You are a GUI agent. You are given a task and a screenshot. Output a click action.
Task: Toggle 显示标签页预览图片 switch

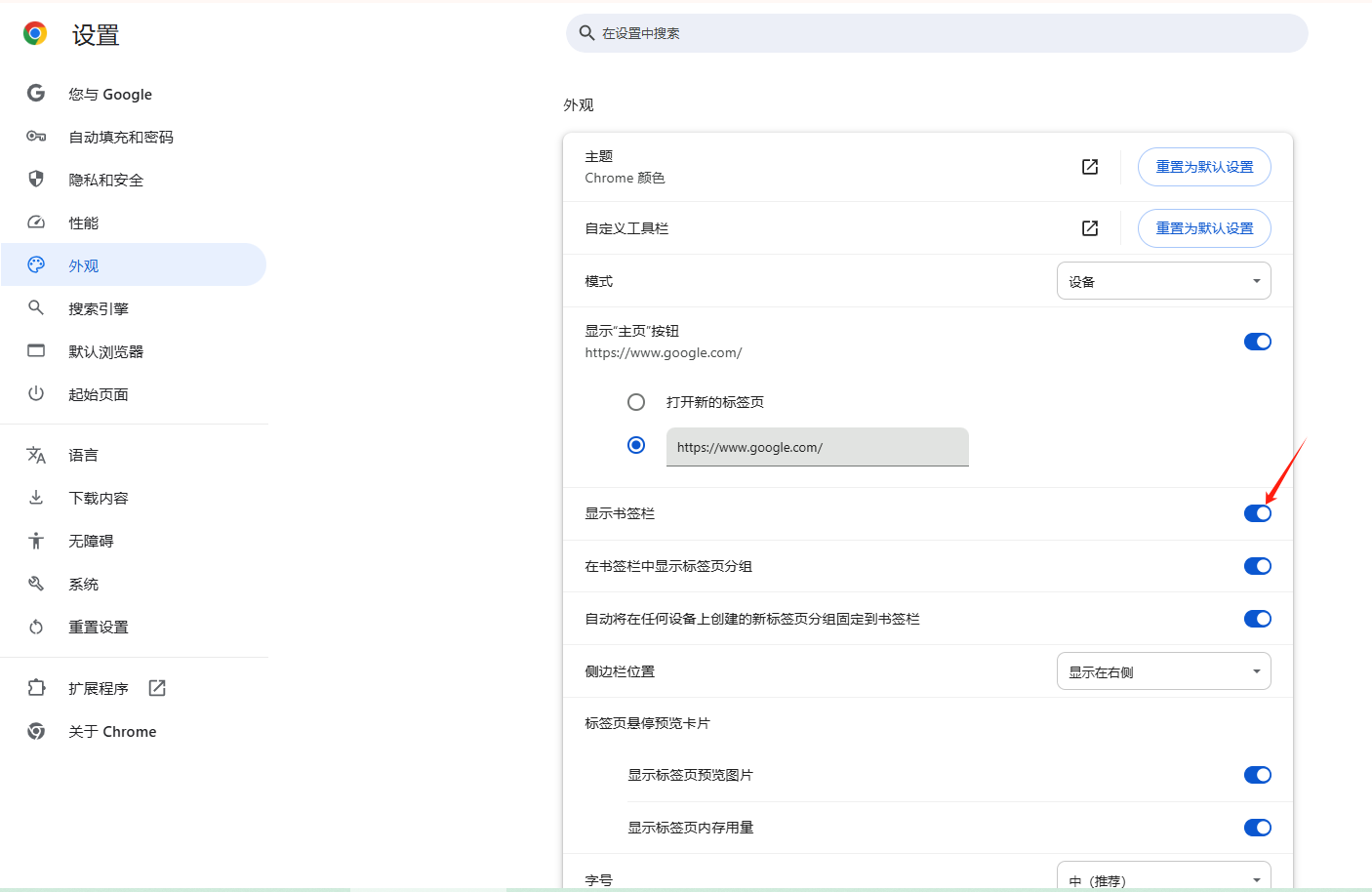point(1258,775)
